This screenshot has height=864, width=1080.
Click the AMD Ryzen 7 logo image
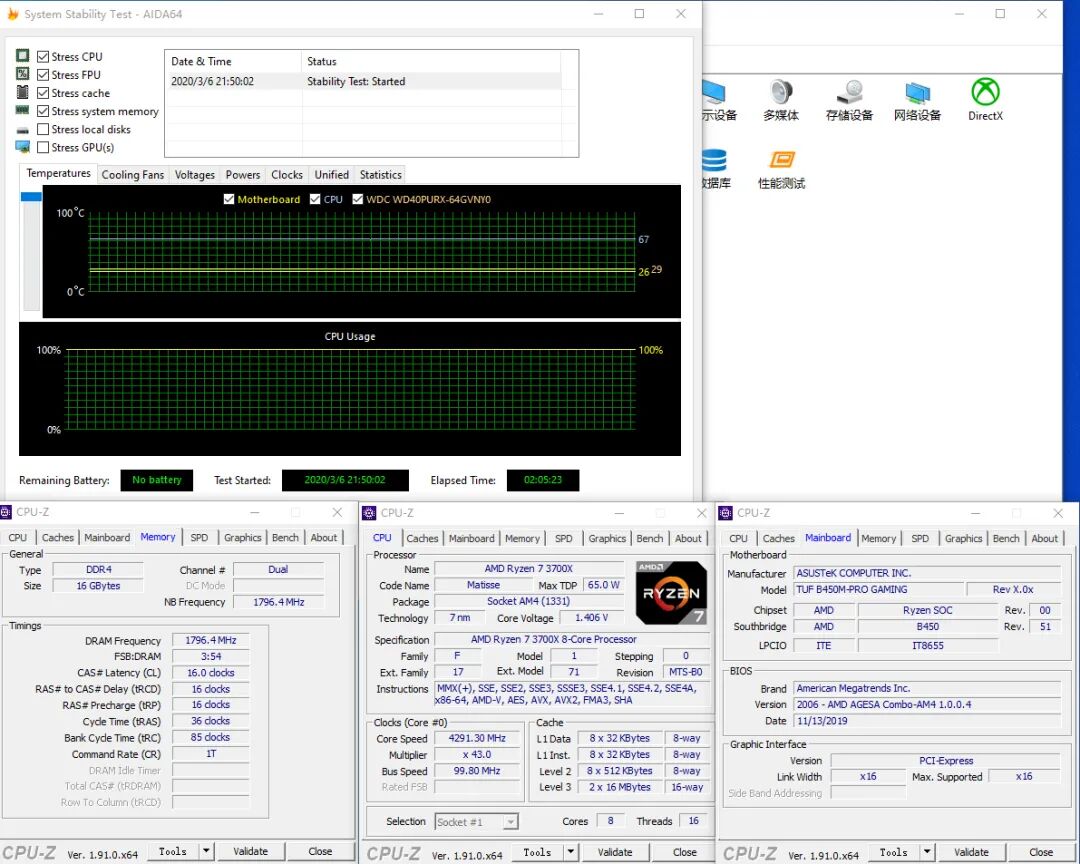point(671,593)
